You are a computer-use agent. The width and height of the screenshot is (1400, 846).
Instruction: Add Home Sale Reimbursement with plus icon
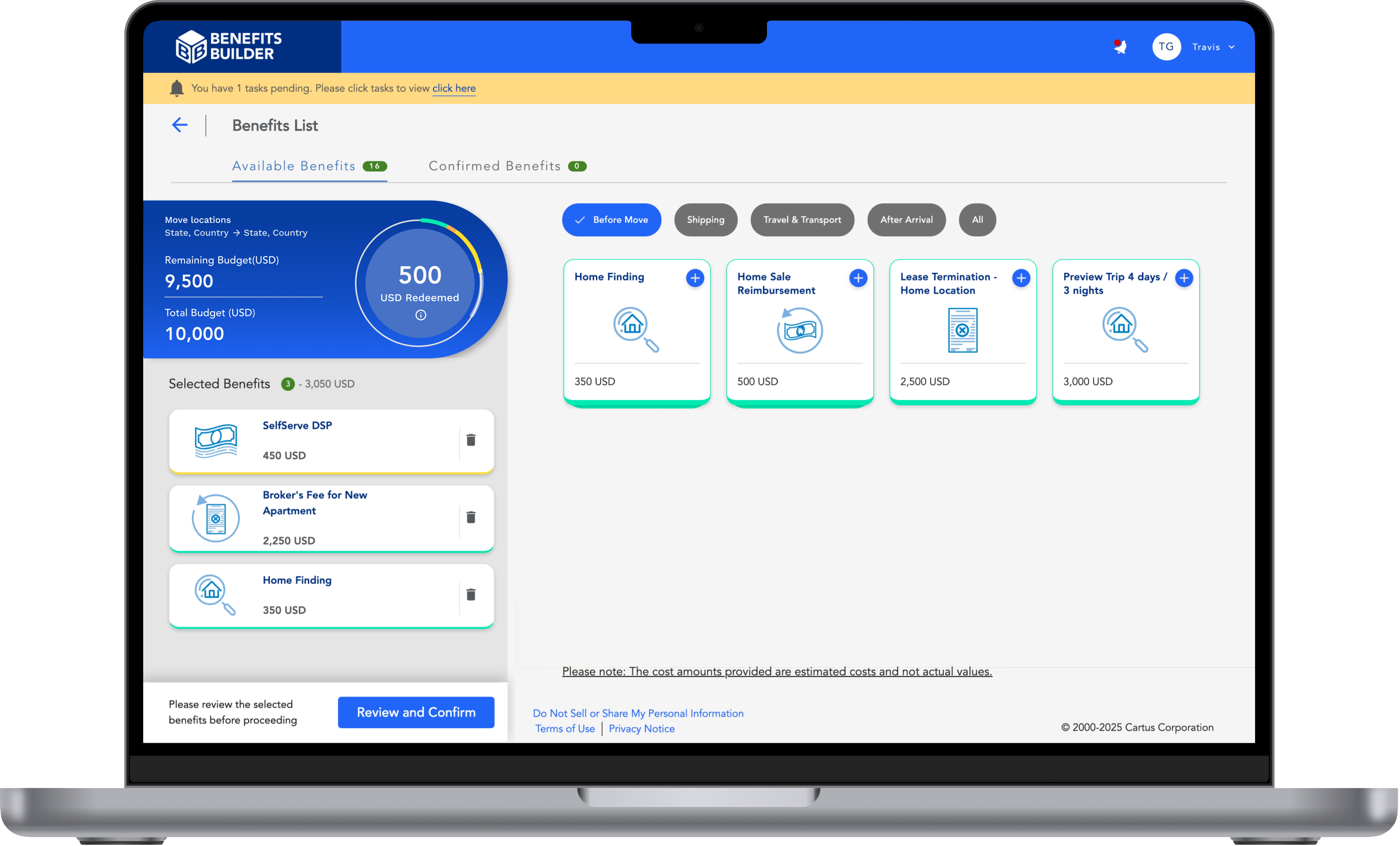coord(857,278)
